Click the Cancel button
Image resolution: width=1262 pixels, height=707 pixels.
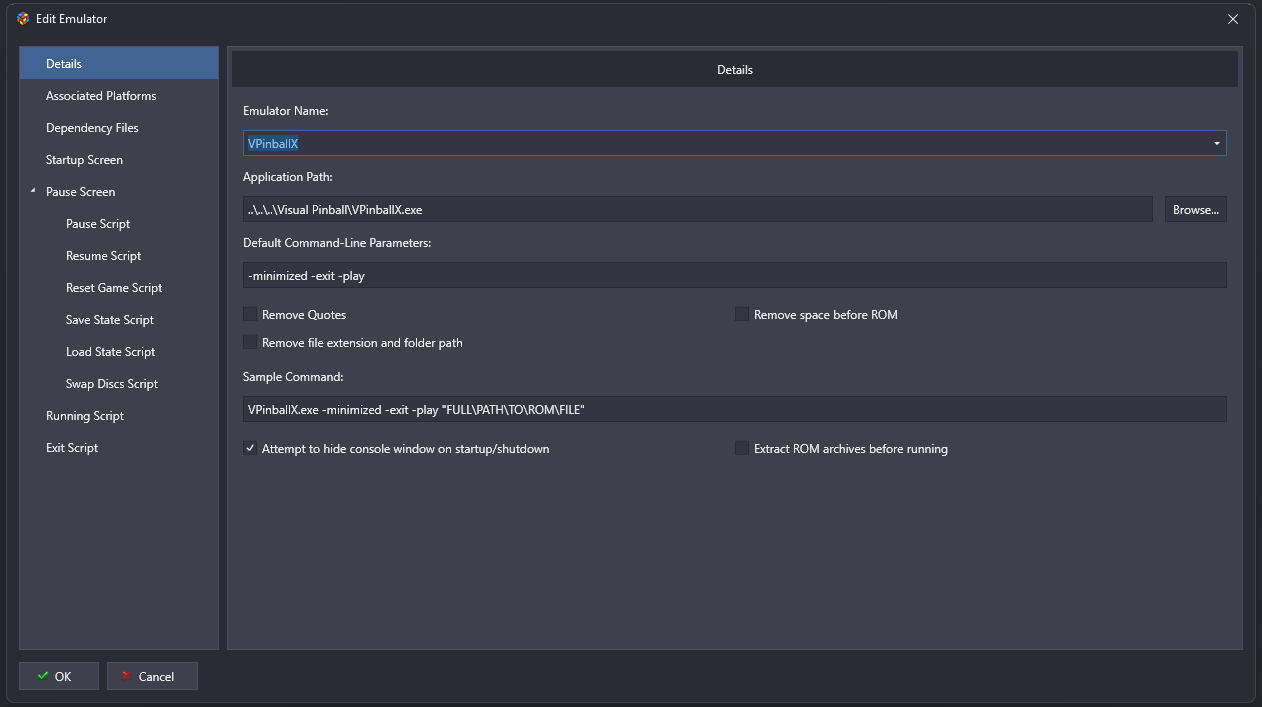point(152,676)
